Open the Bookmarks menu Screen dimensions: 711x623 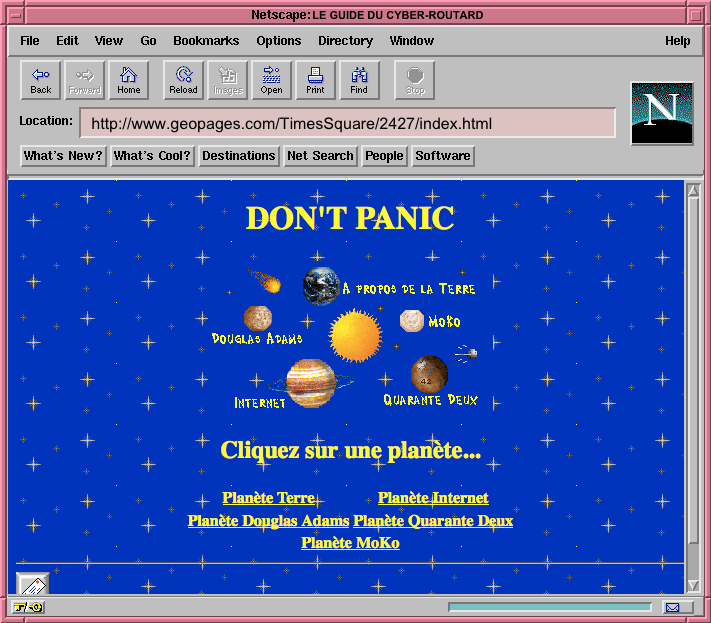coord(206,41)
